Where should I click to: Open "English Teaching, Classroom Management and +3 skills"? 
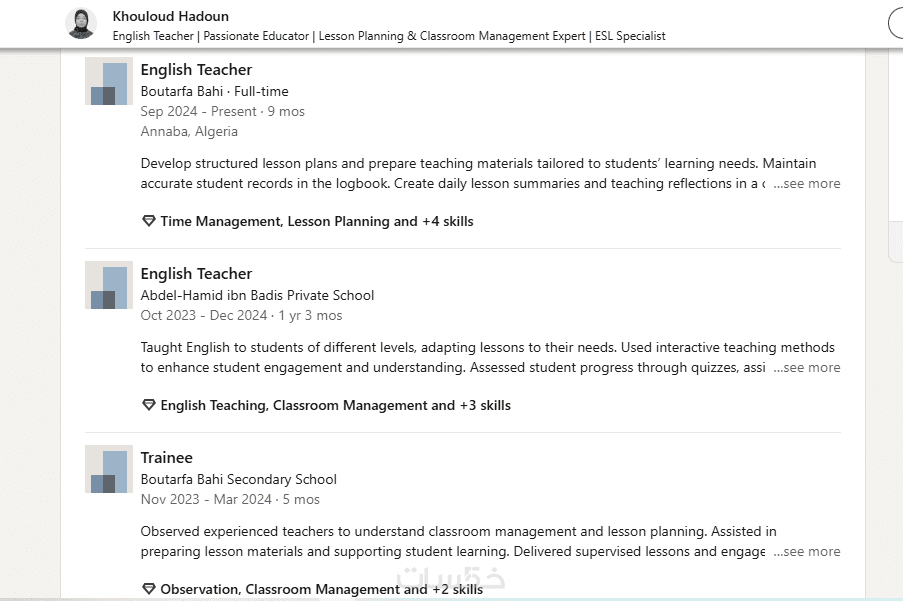tap(335, 405)
